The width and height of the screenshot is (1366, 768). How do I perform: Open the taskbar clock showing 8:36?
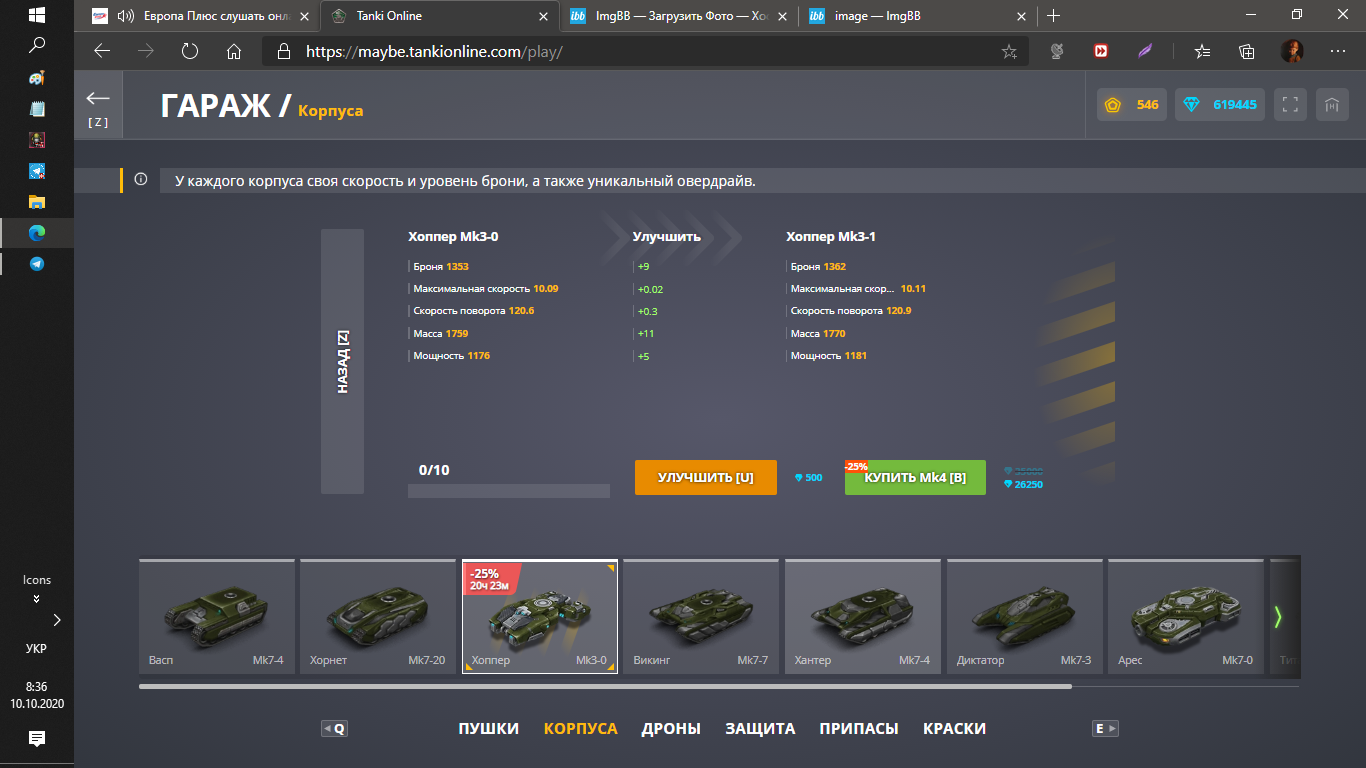37,687
